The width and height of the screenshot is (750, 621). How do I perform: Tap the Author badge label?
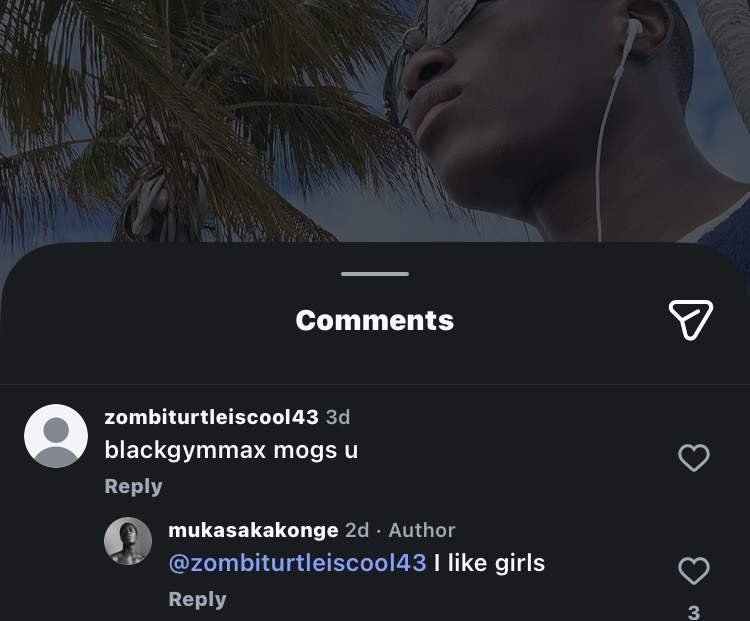pyautogui.click(x=422, y=530)
